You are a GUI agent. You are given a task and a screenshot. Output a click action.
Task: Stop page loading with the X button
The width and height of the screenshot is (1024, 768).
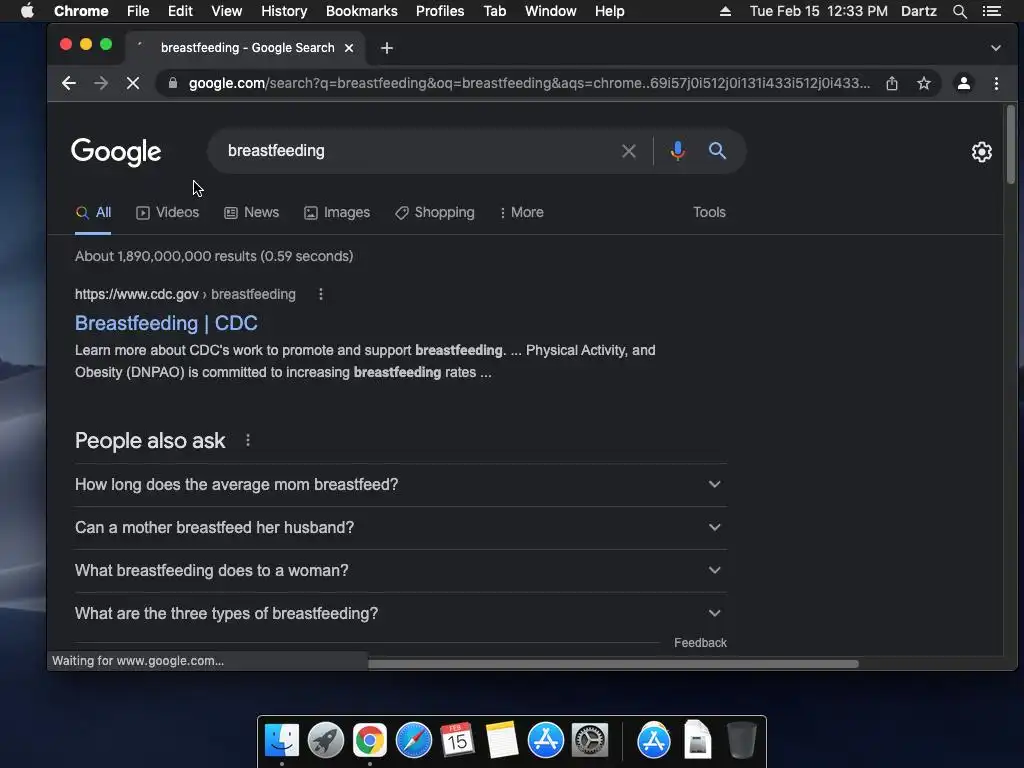point(133,83)
